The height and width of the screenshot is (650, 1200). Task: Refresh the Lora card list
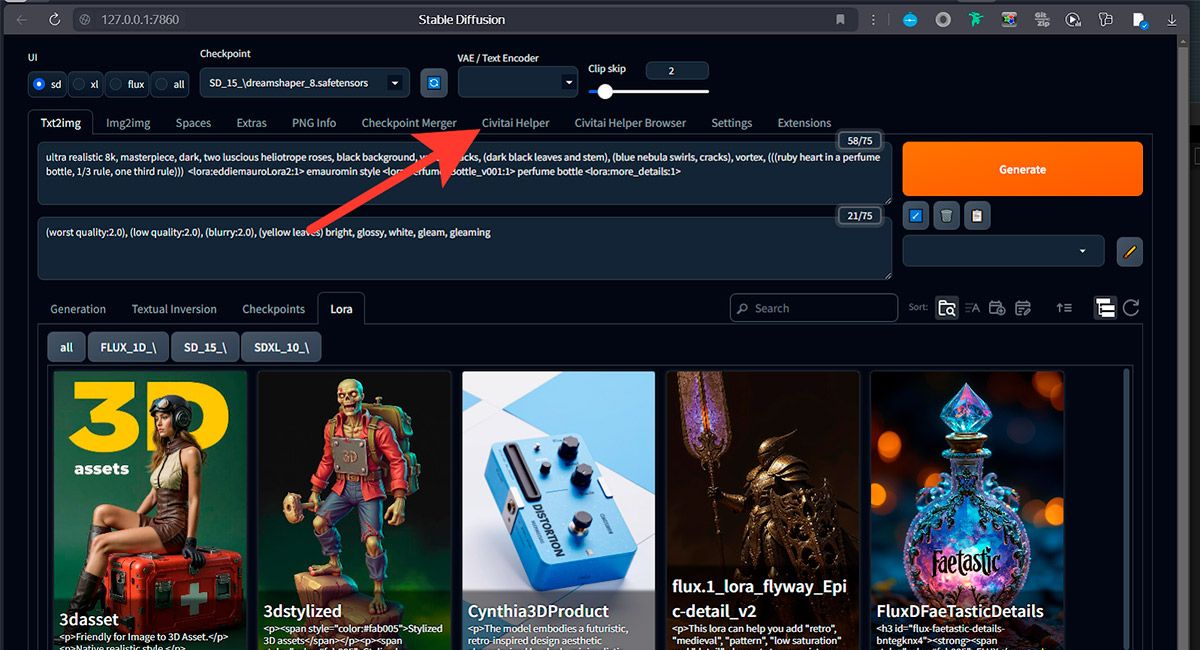tap(1131, 308)
